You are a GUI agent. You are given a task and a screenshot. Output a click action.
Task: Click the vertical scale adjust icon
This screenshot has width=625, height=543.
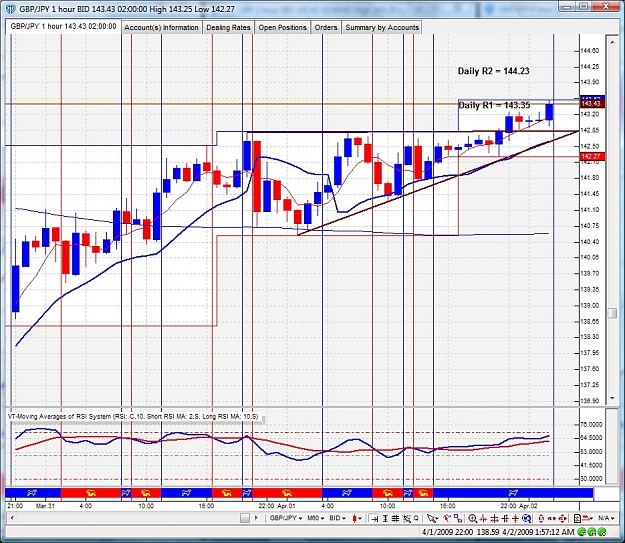coord(541,518)
